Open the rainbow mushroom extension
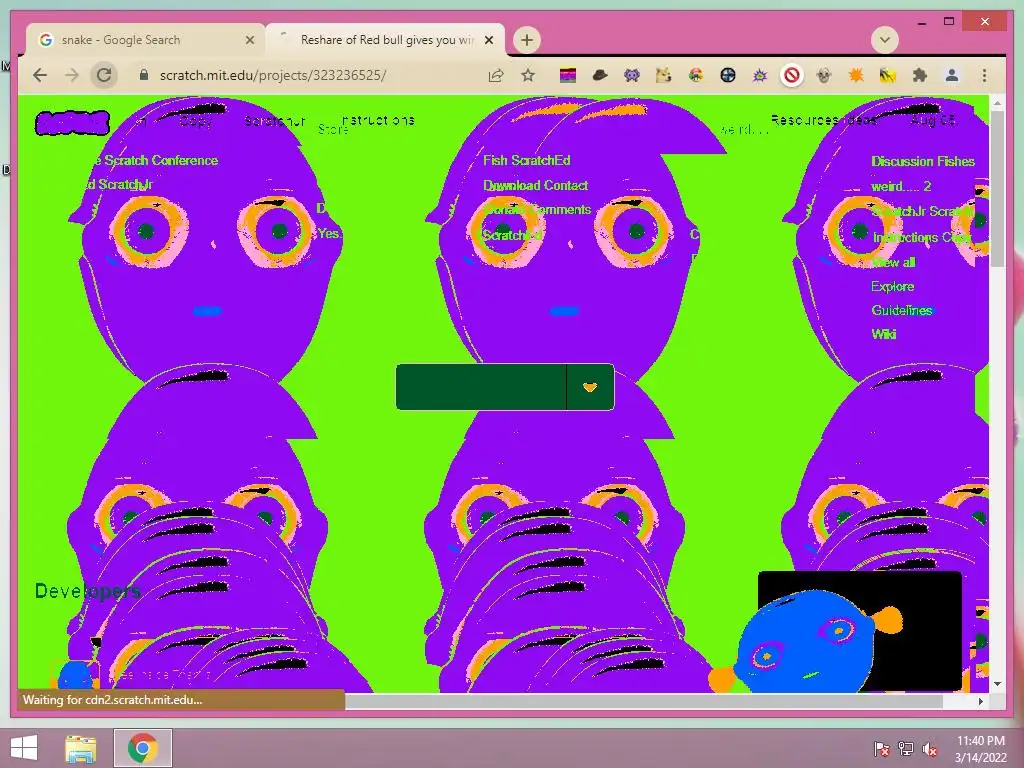The image size is (1024, 768). [x=696, y=76]
